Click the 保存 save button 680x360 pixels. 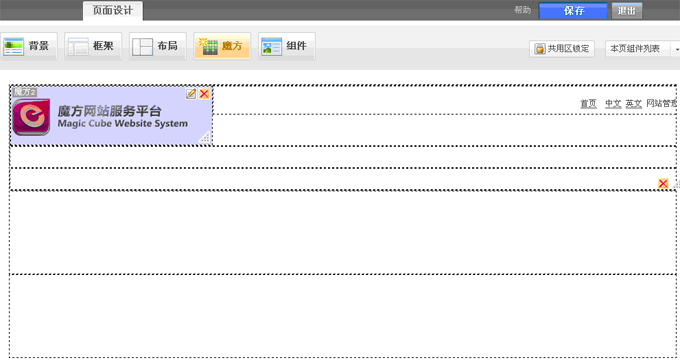click(x=573, y=11)
